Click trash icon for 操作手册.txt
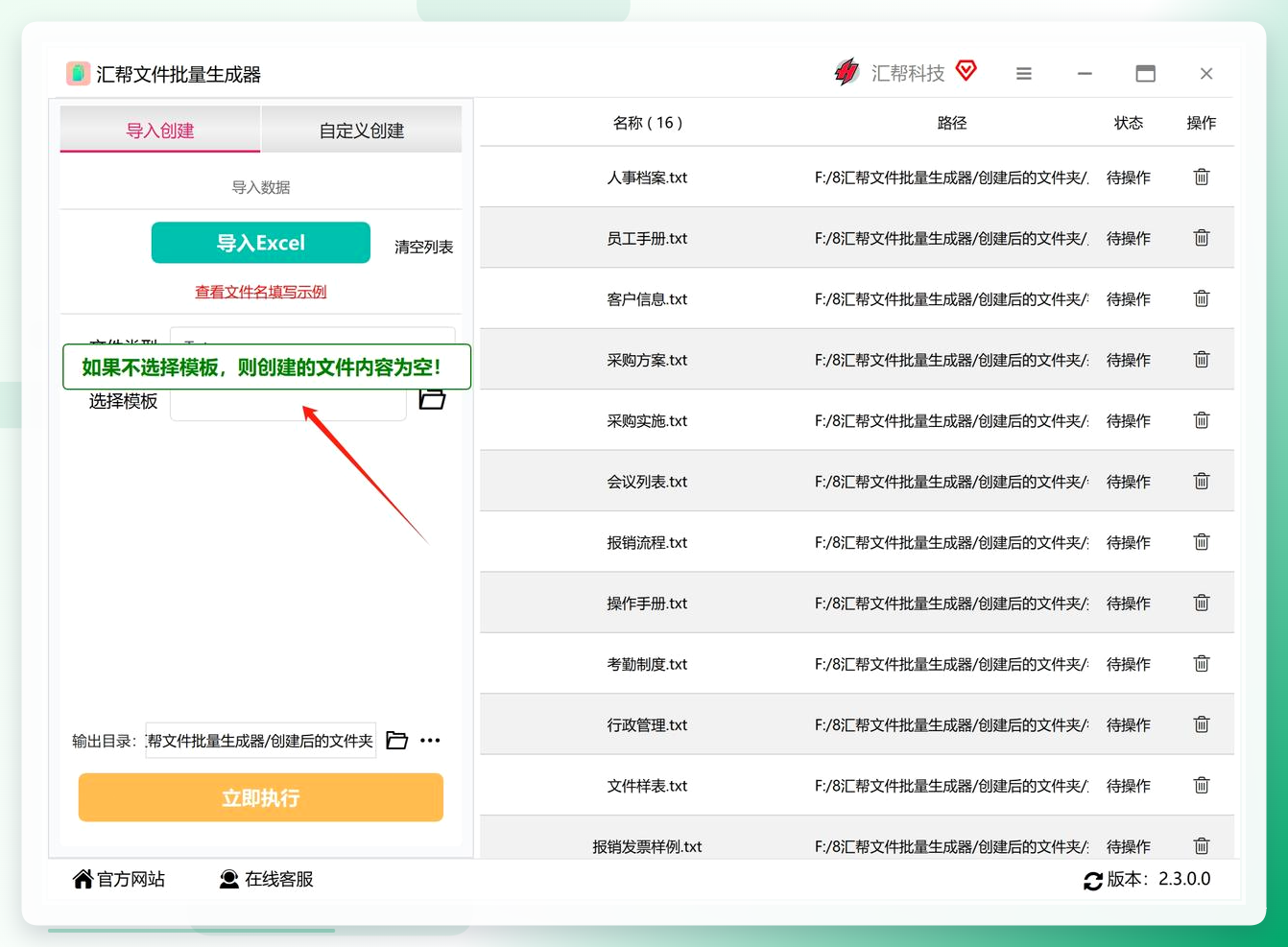 pos(1201,603)
